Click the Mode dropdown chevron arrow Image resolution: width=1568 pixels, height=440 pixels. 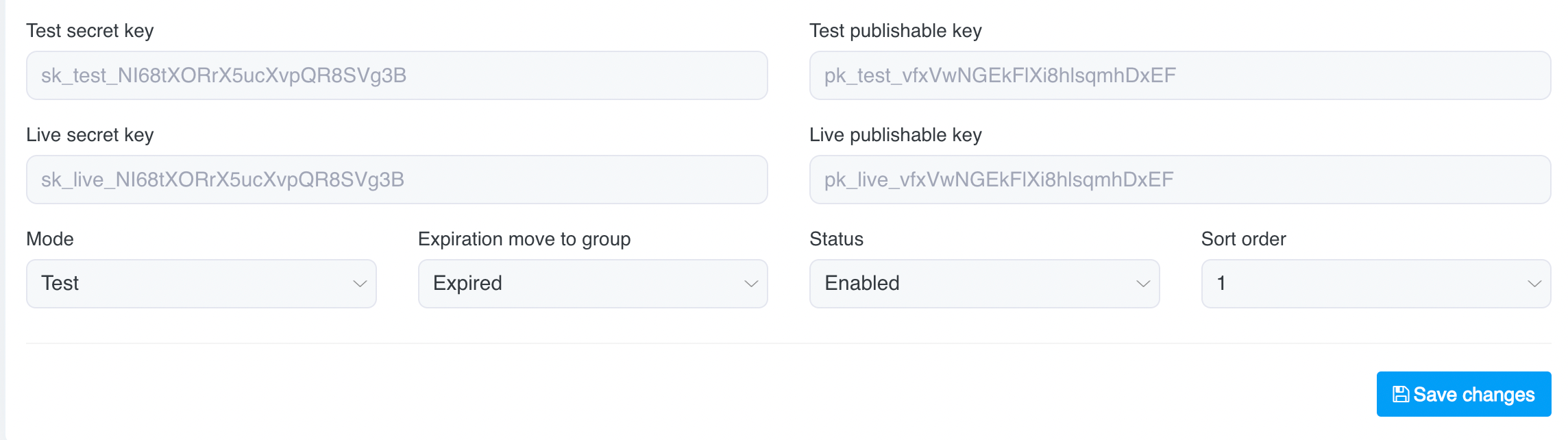coord(360,284)
